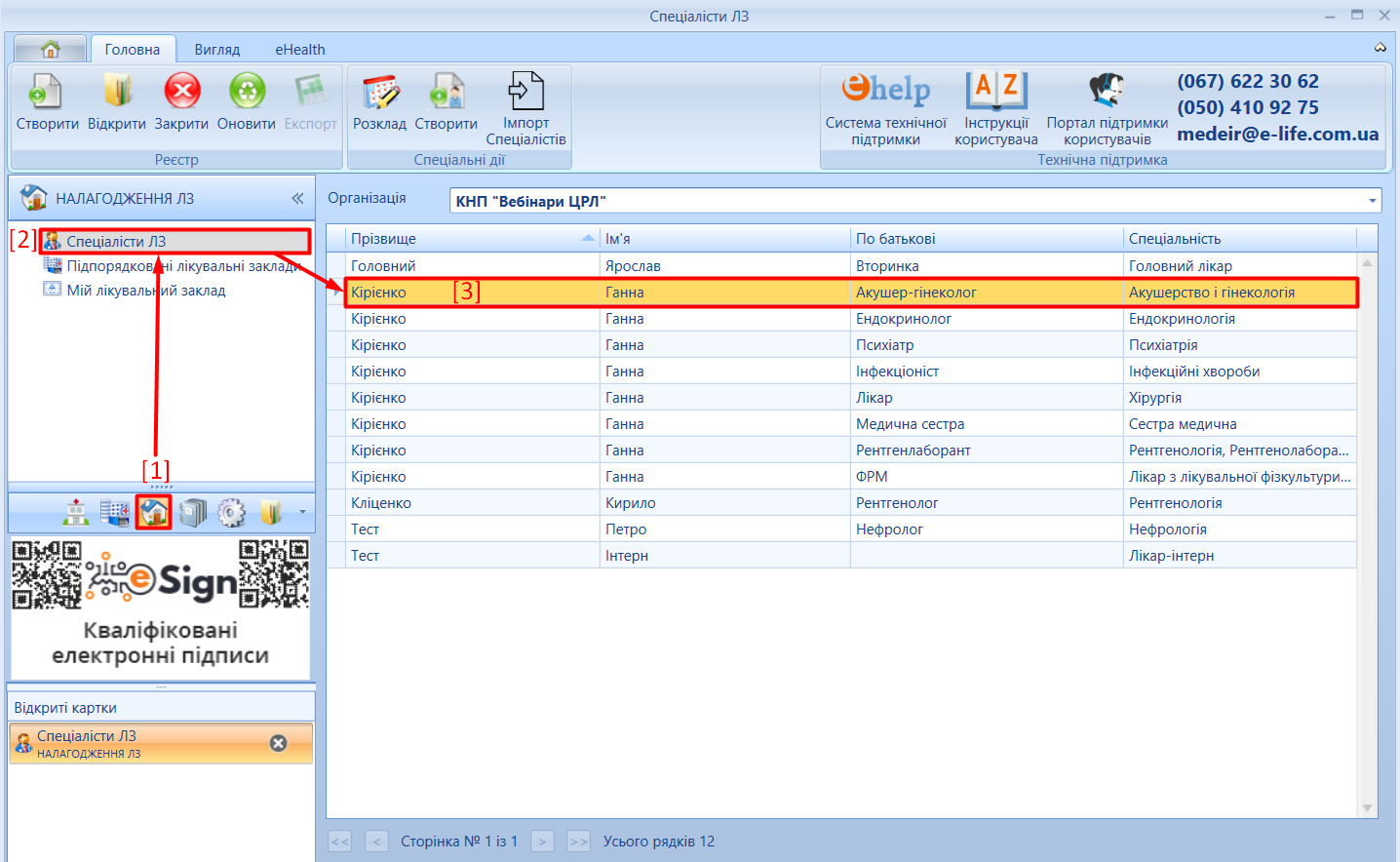Click the medeir@e-life.com.ua email address

click(1278, 135)
